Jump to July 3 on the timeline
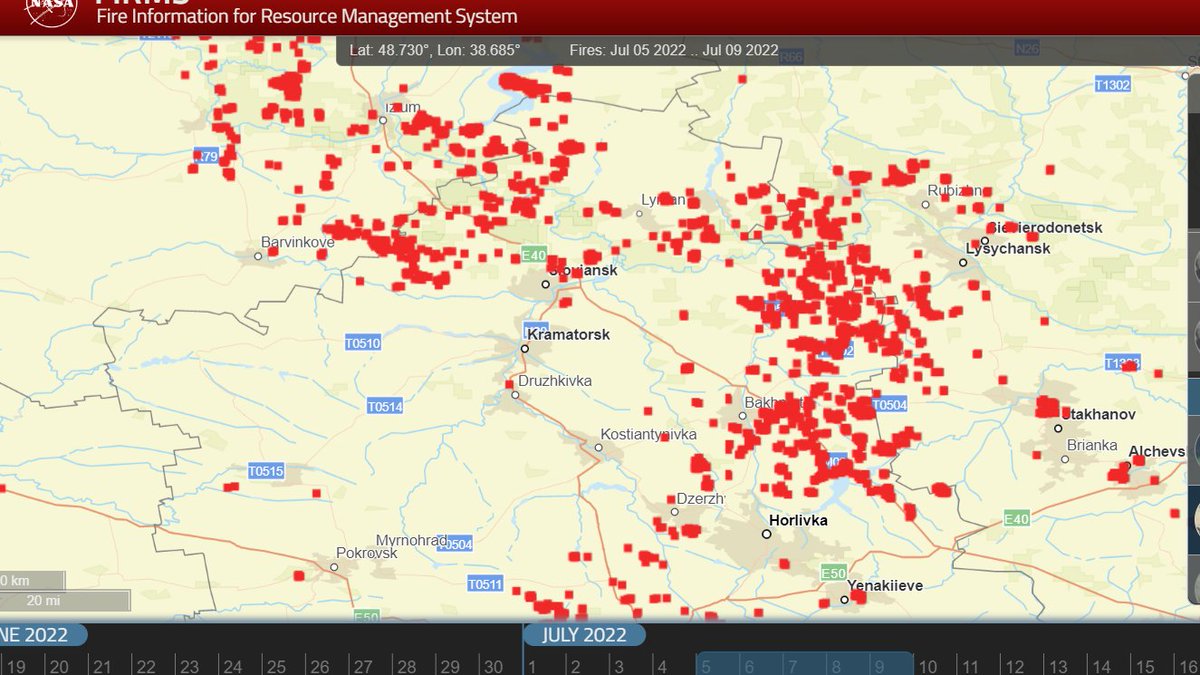Screen dimensions: 1200x675 [618, 666]
